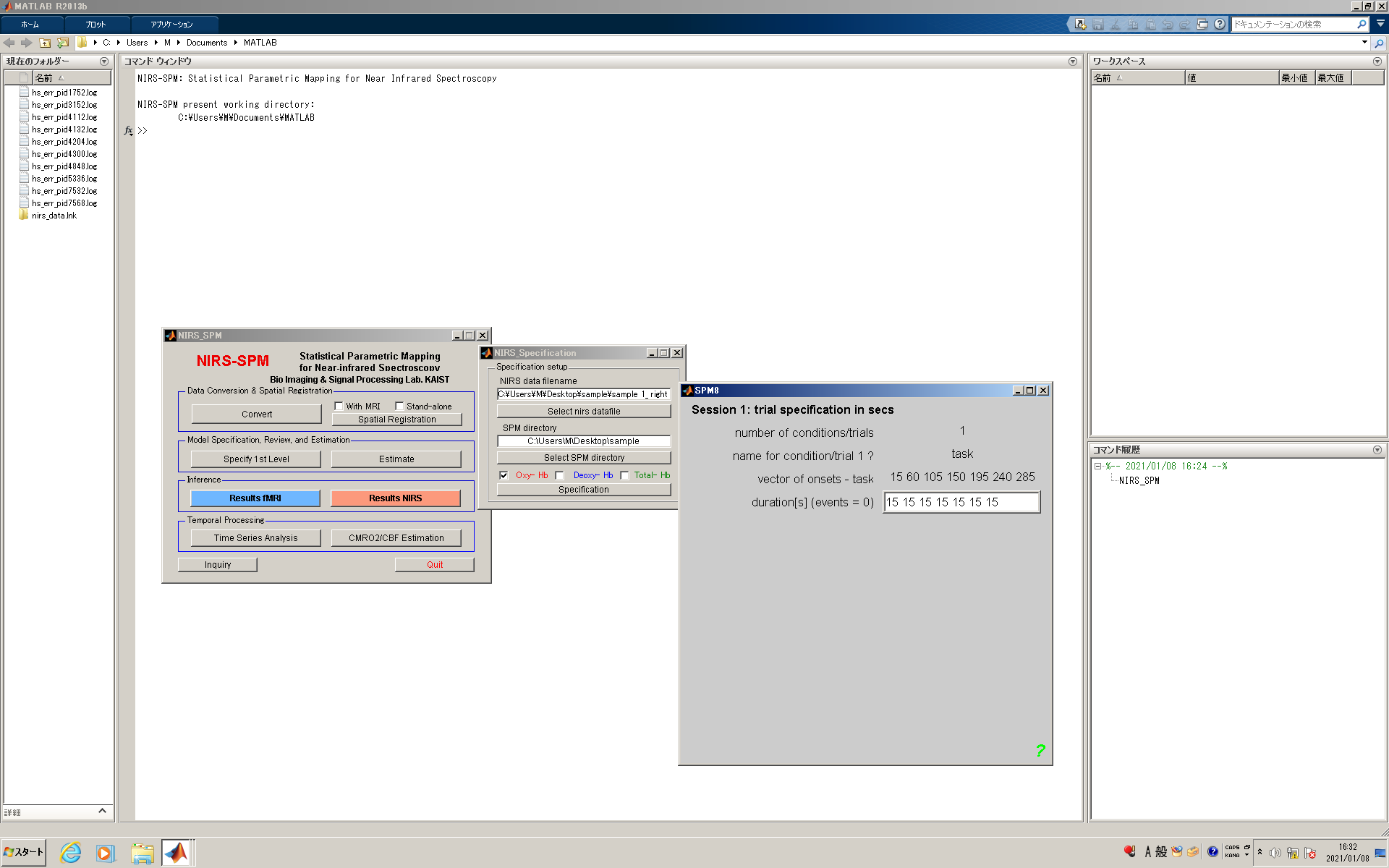Open the Current Folder panel actions dropdown
1389x868 pixels.
(104, 61)
